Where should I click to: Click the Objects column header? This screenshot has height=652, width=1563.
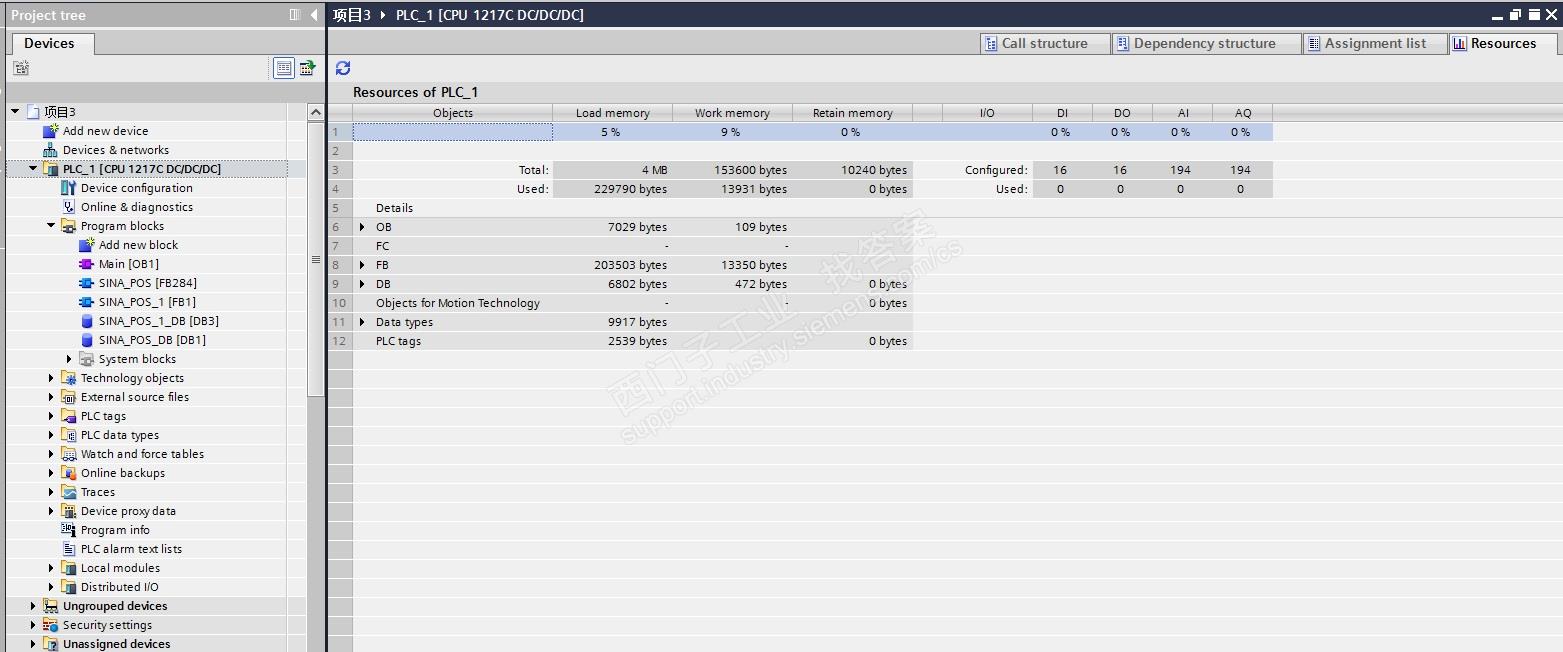click(453, 113)
